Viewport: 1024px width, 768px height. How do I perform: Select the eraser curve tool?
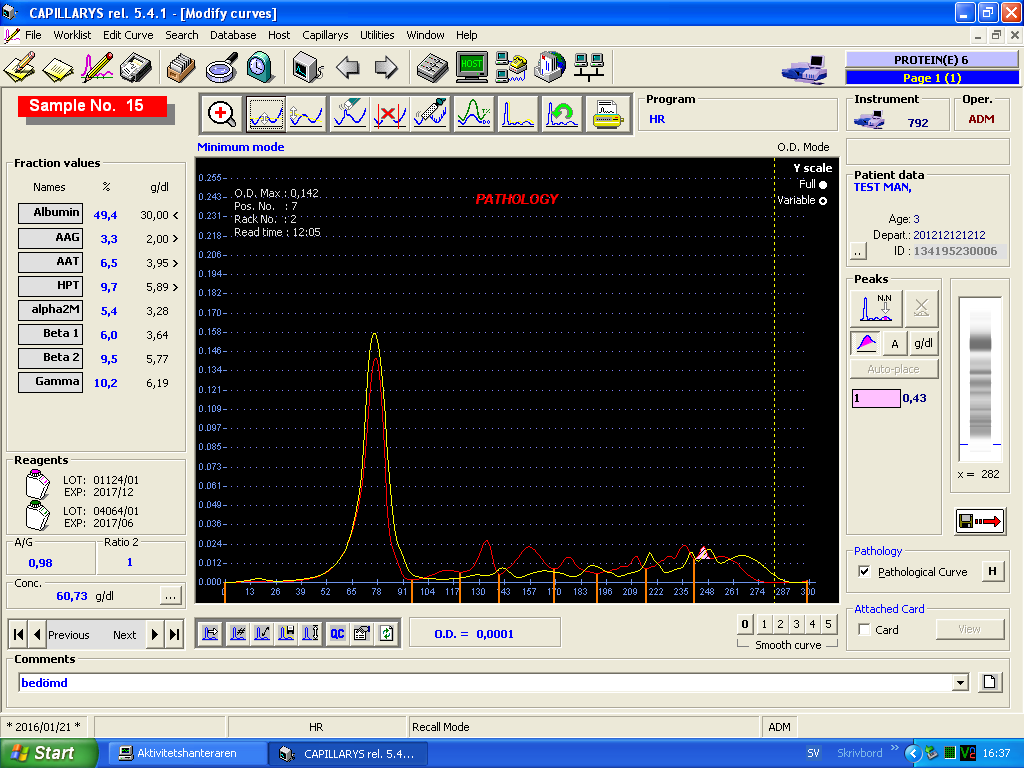(349, 114)
